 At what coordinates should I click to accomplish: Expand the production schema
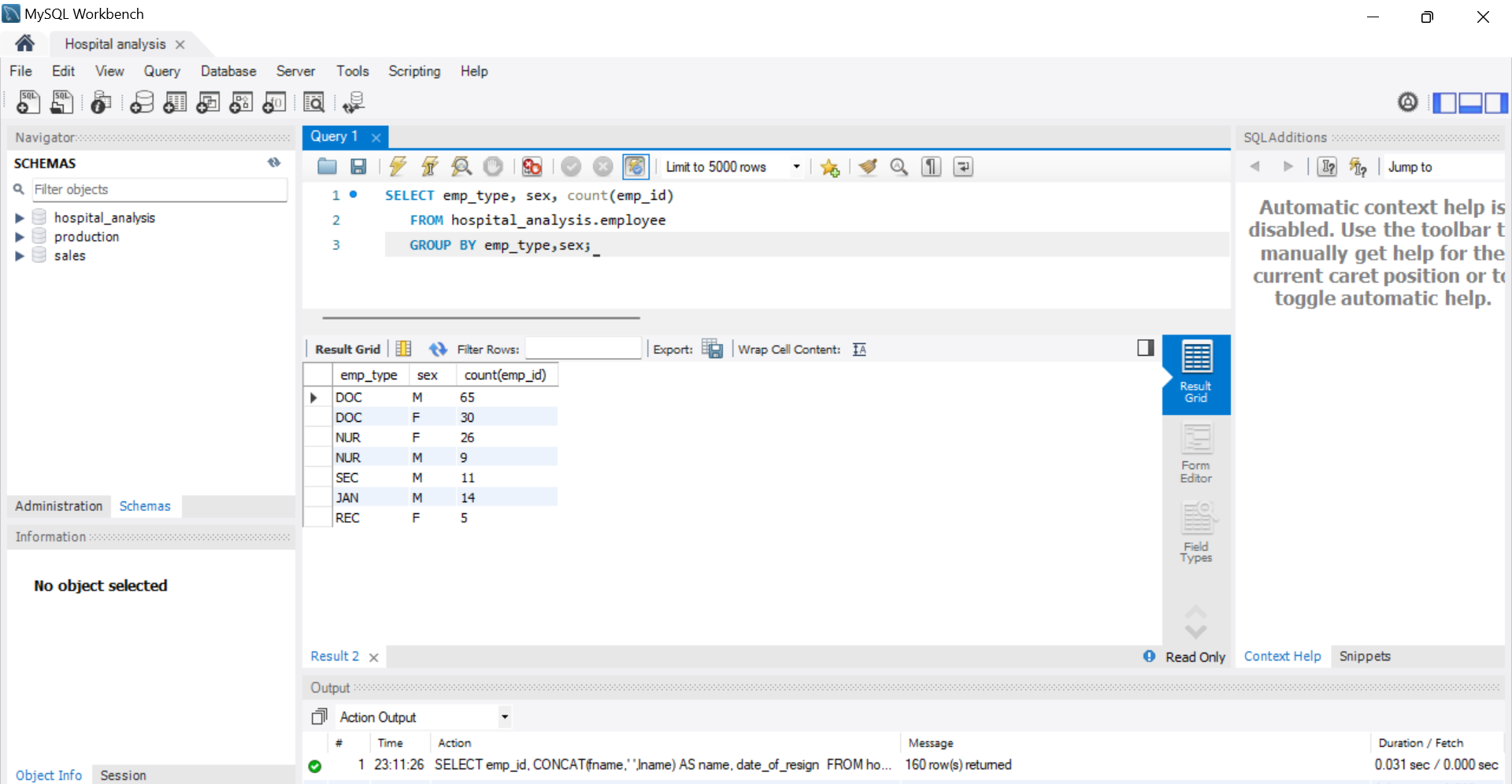(20, 236)
